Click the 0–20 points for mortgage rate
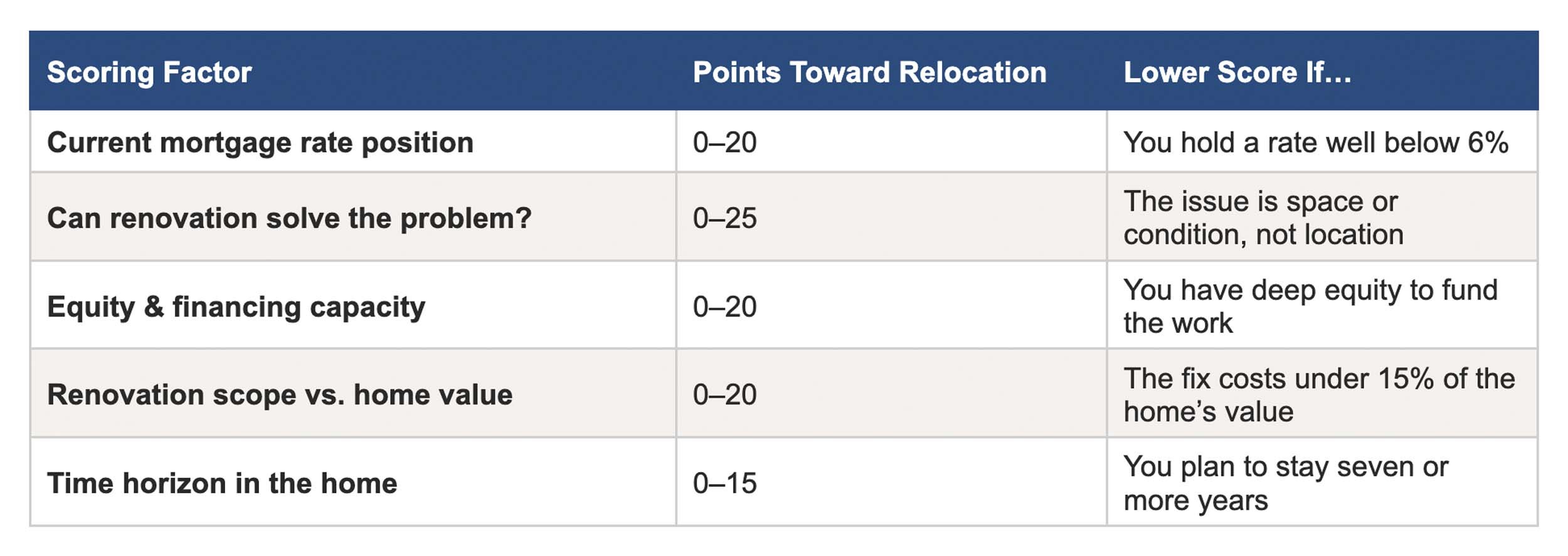This screenshot has width=1568, height=556. point(724,143)
